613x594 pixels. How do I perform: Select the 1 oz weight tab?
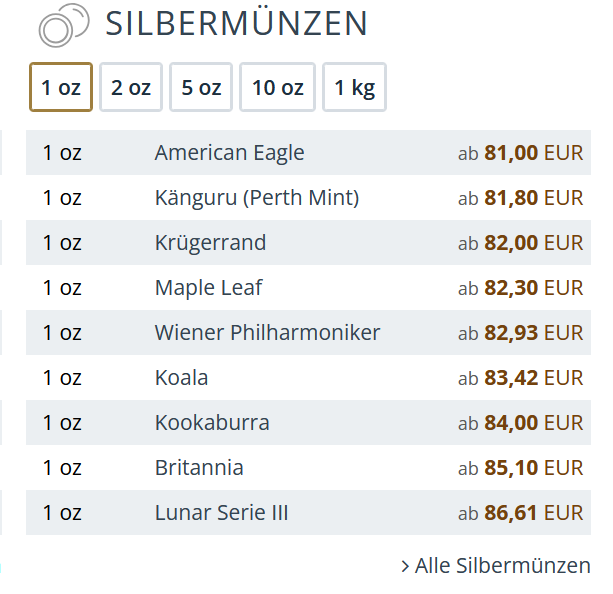click(x=61, y=87)
